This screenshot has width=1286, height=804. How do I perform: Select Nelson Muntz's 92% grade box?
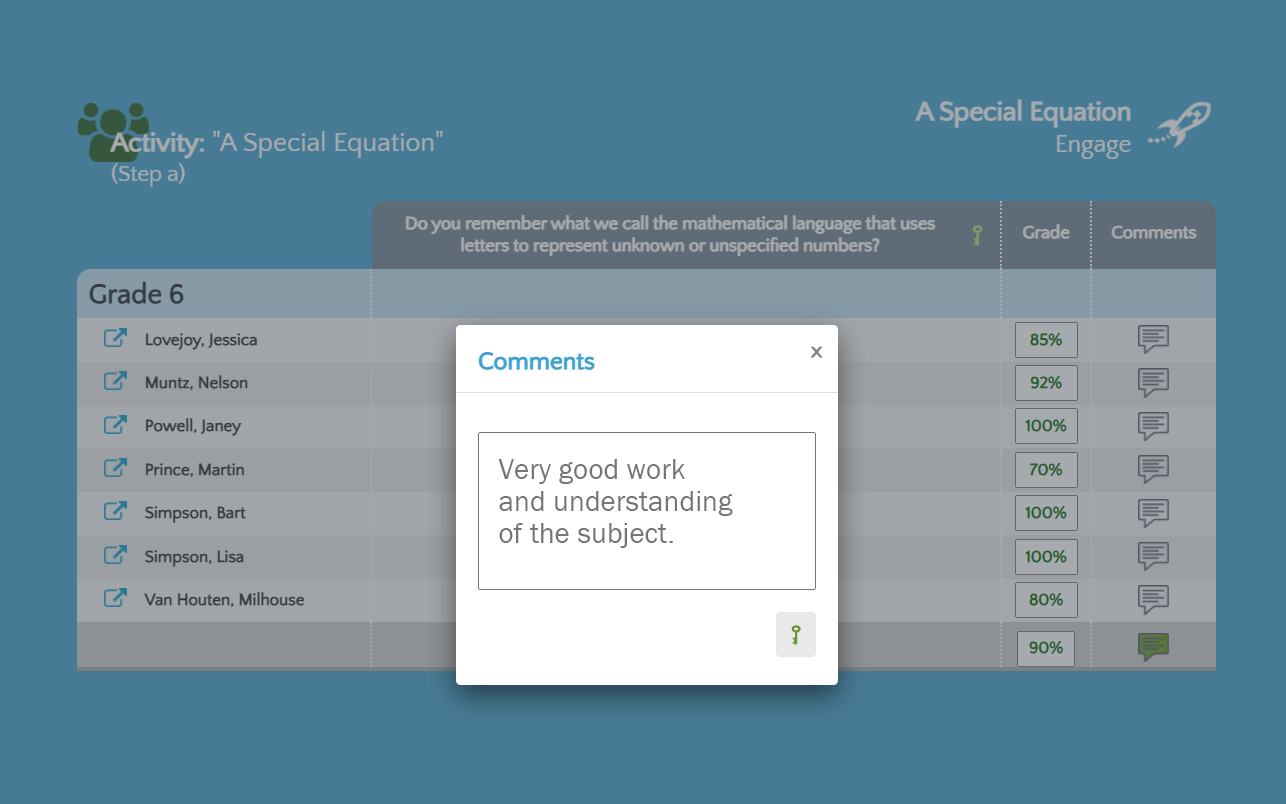(1046, 382)
